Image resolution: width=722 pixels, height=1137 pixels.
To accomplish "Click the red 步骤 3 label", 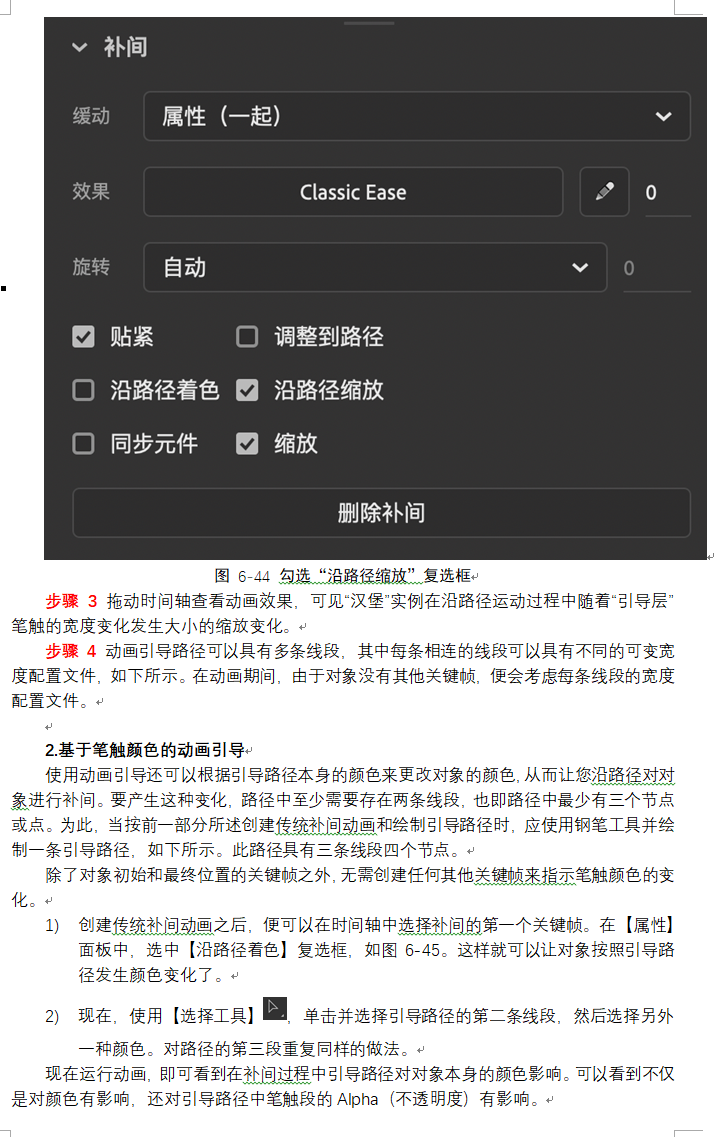I will (x=71, y=601).
